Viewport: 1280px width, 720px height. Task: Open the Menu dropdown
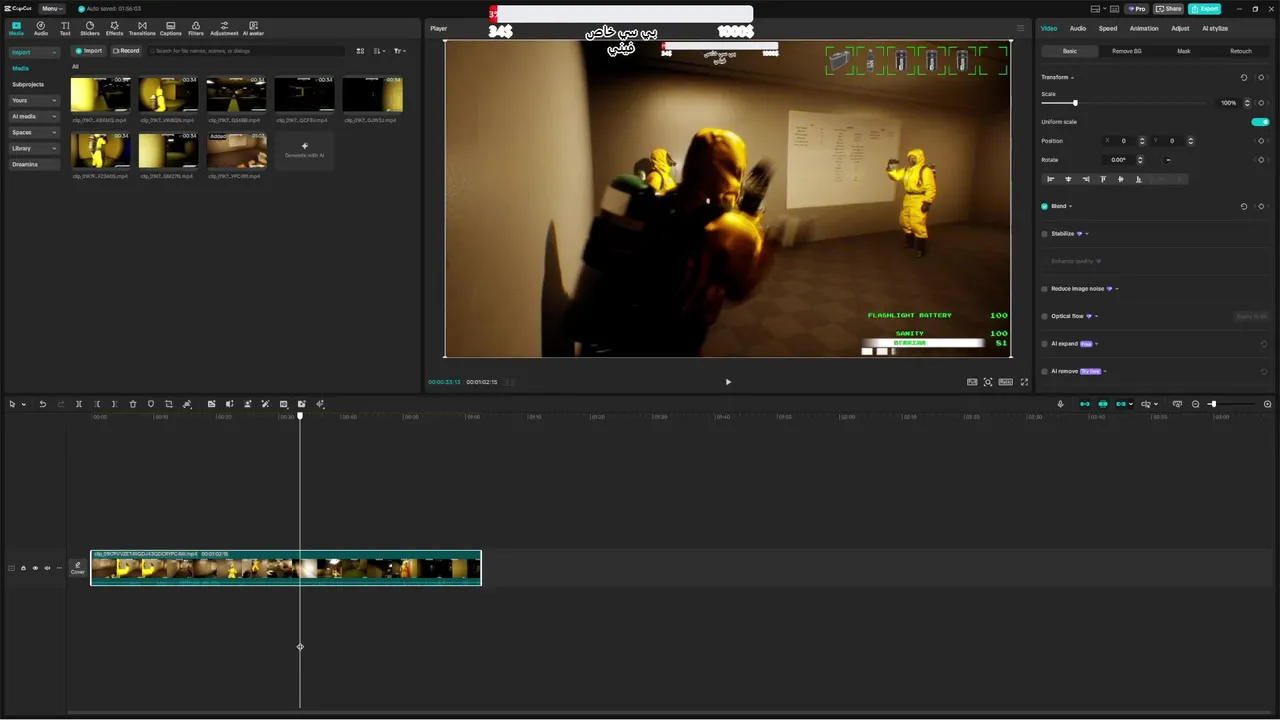pyautogui.click(x=52, y=8)
